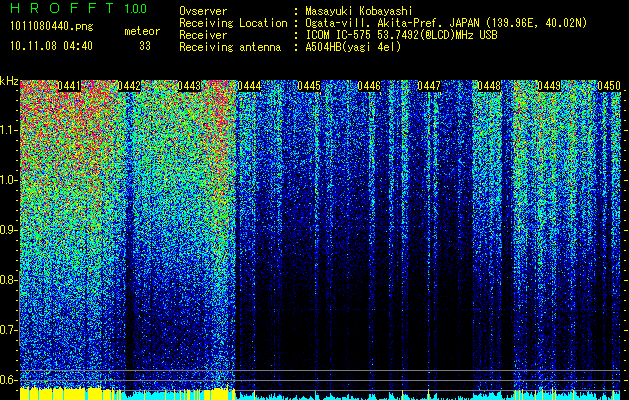Viewport: 629px width, 400px height.
Task: Click the Receiver label
Action: point(203,35)
